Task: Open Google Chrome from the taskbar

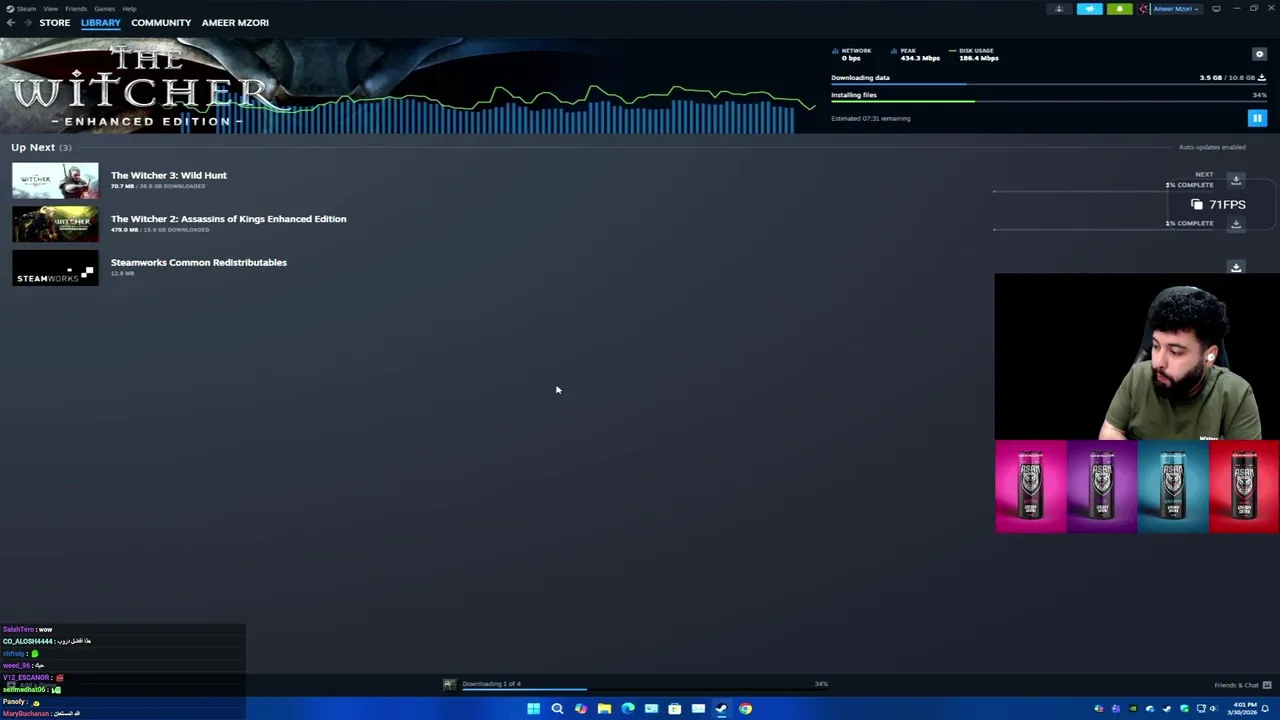Action: pyautogui.click(x=745, y=709)
